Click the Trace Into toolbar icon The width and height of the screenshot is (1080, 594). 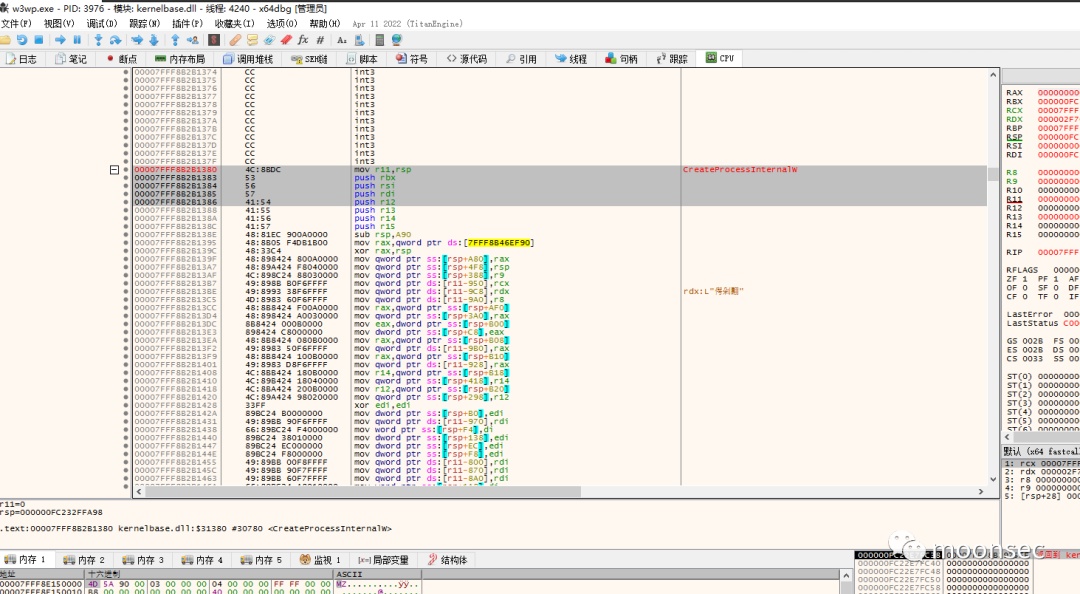coord(136,41)
